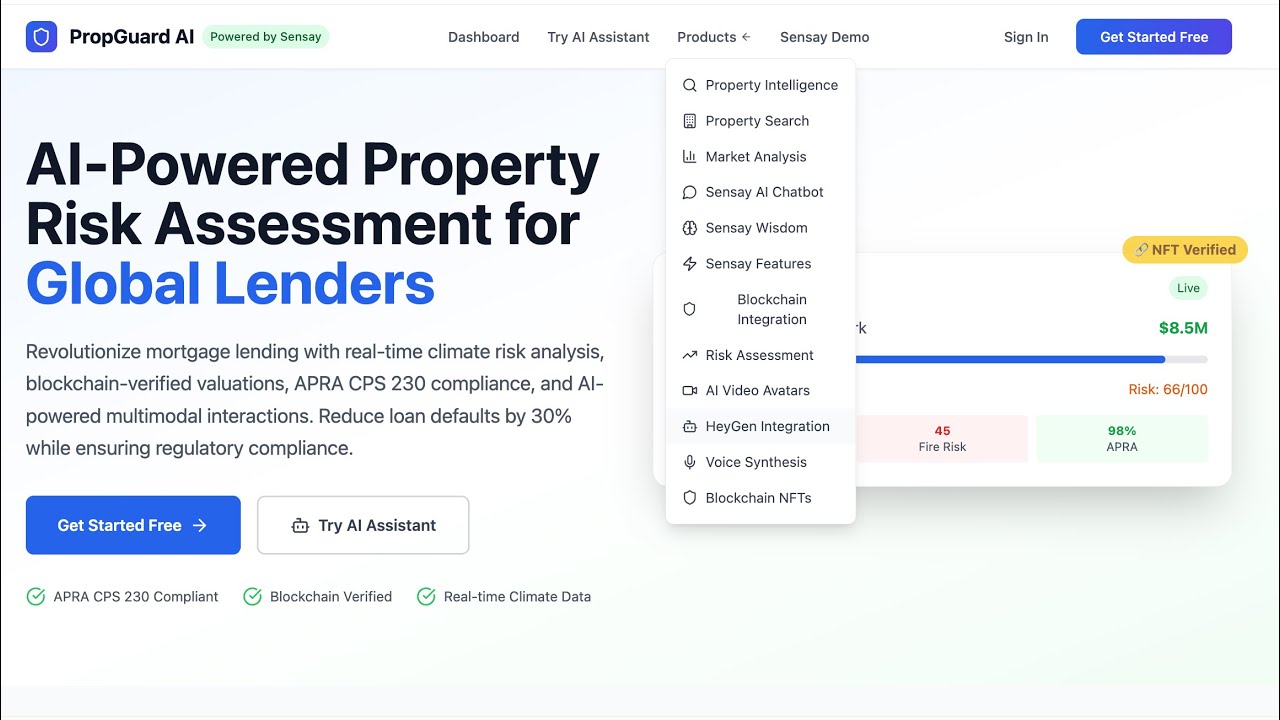Open the Sensay Demo nav item
The height and width of the screenshot is (720, 1280).
point(825,37)
